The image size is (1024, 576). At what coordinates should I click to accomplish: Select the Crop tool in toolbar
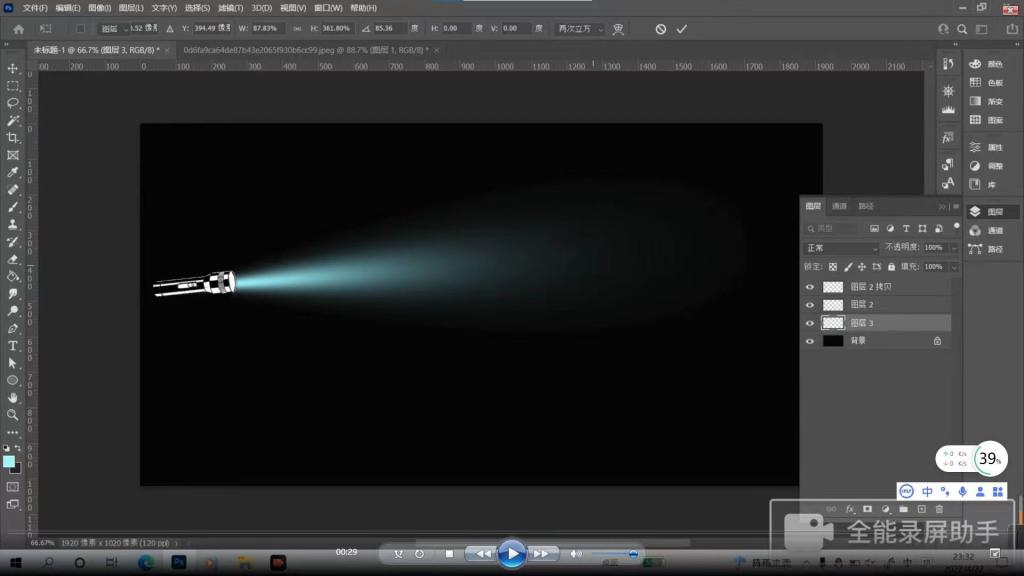(13, 137)
